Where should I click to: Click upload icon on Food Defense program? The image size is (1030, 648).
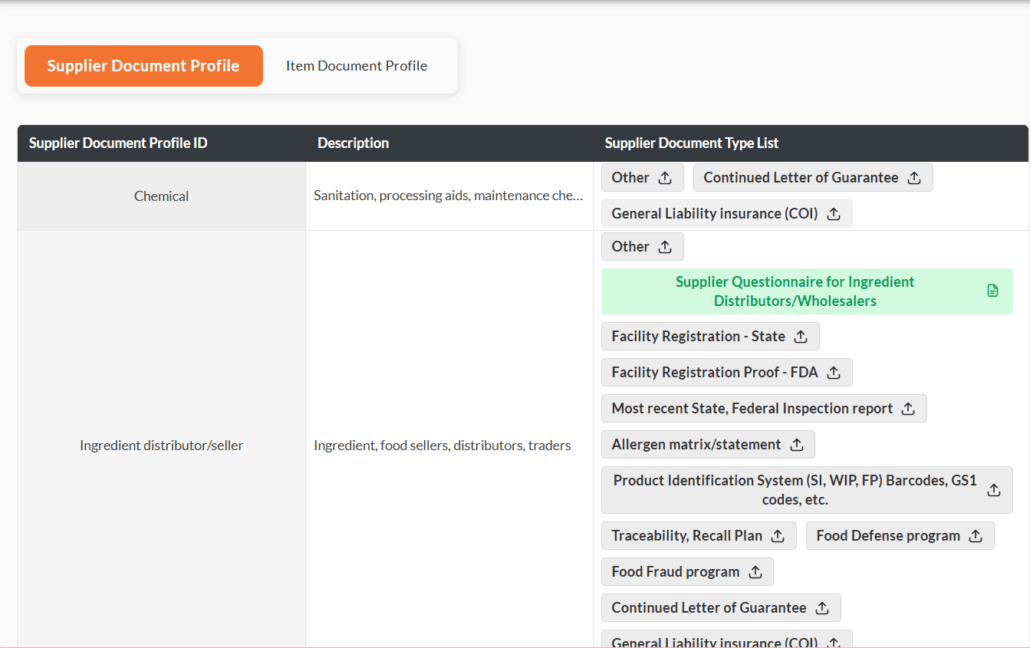[x=974, y=535]
